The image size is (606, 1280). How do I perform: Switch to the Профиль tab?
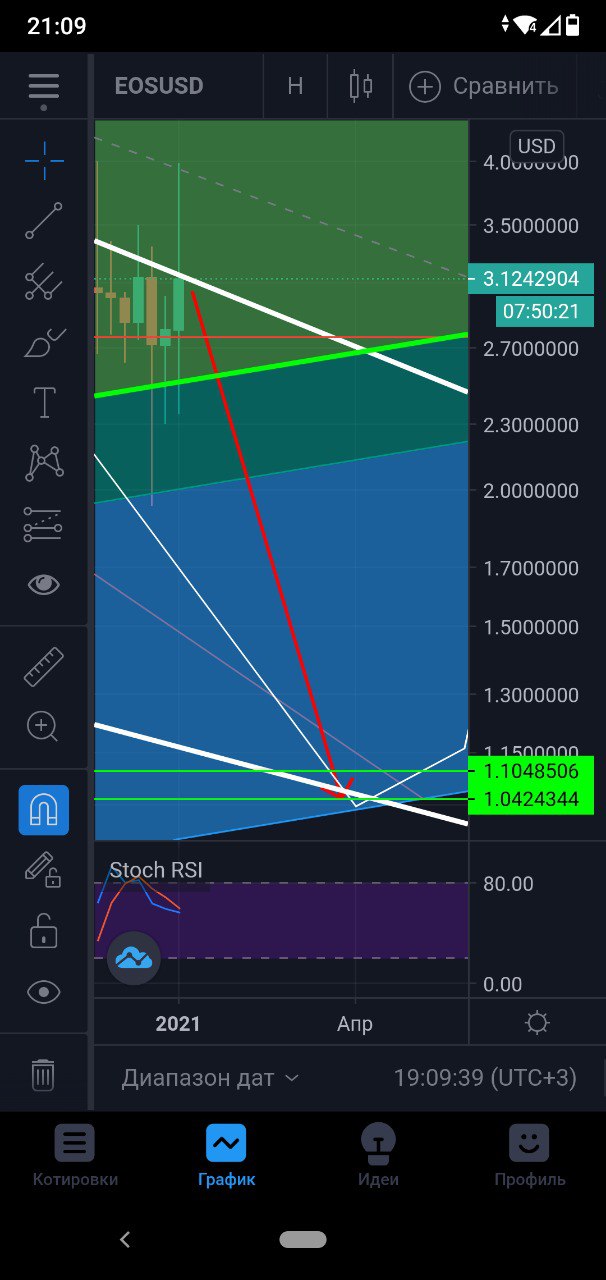click(x=530, y=1156)
